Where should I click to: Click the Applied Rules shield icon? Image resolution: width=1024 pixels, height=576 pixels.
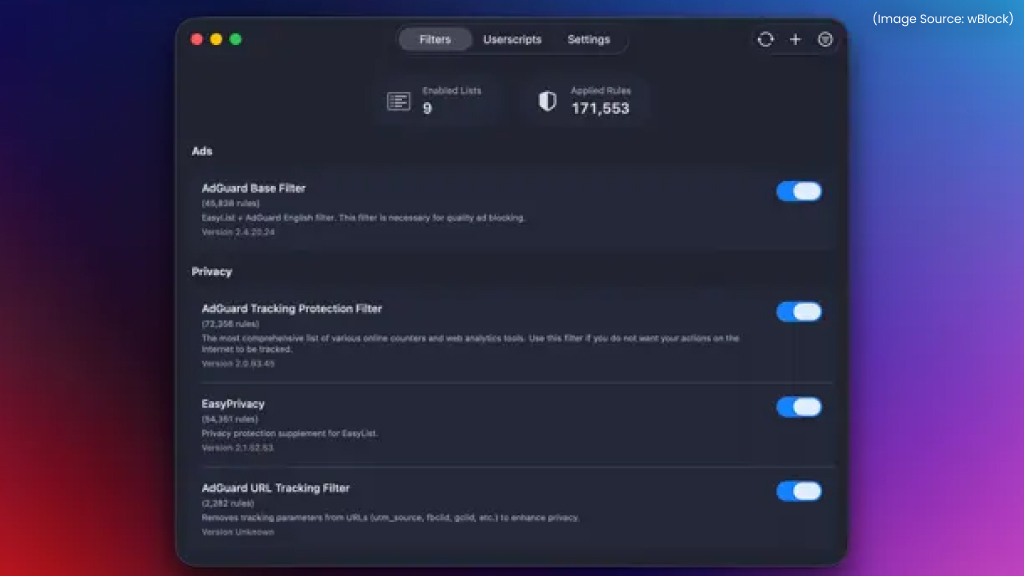tap(547, 101)
